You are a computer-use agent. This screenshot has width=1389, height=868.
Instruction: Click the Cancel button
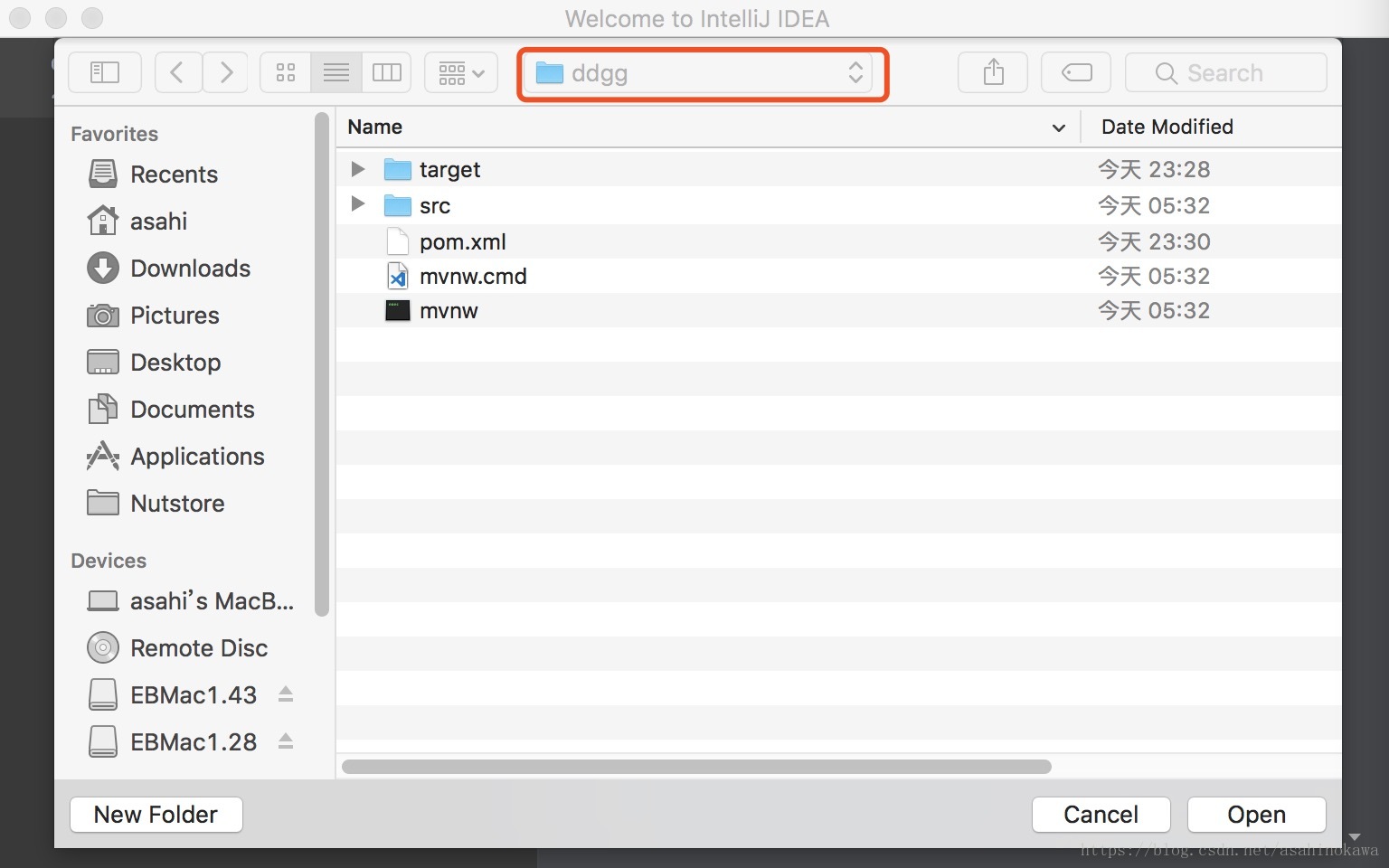pyautogui.click(x=1101, y=814)
